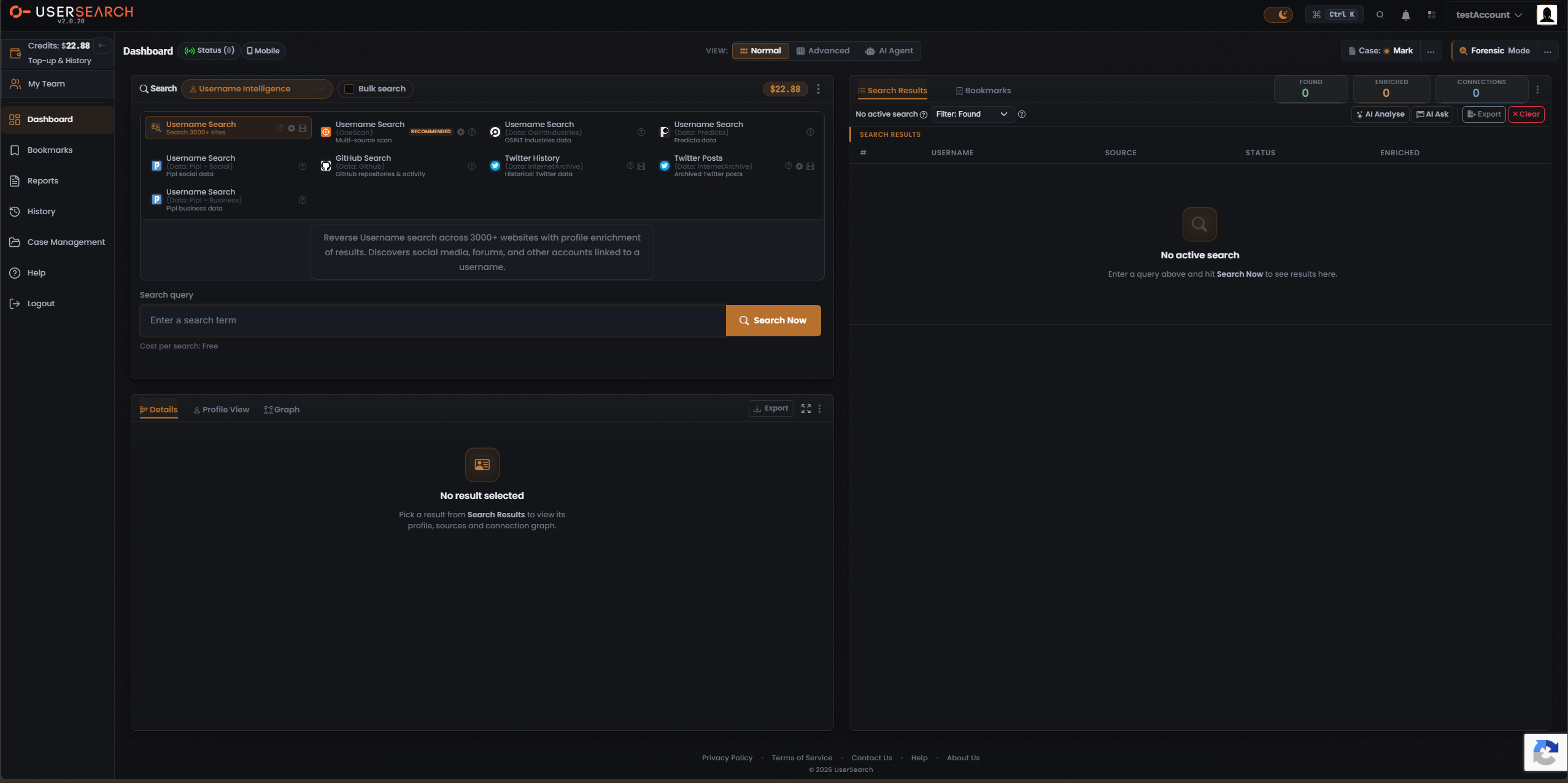Clear results with red Clear button
The width and height of the screenshot is (1568, 783).
coord(1526,114)
